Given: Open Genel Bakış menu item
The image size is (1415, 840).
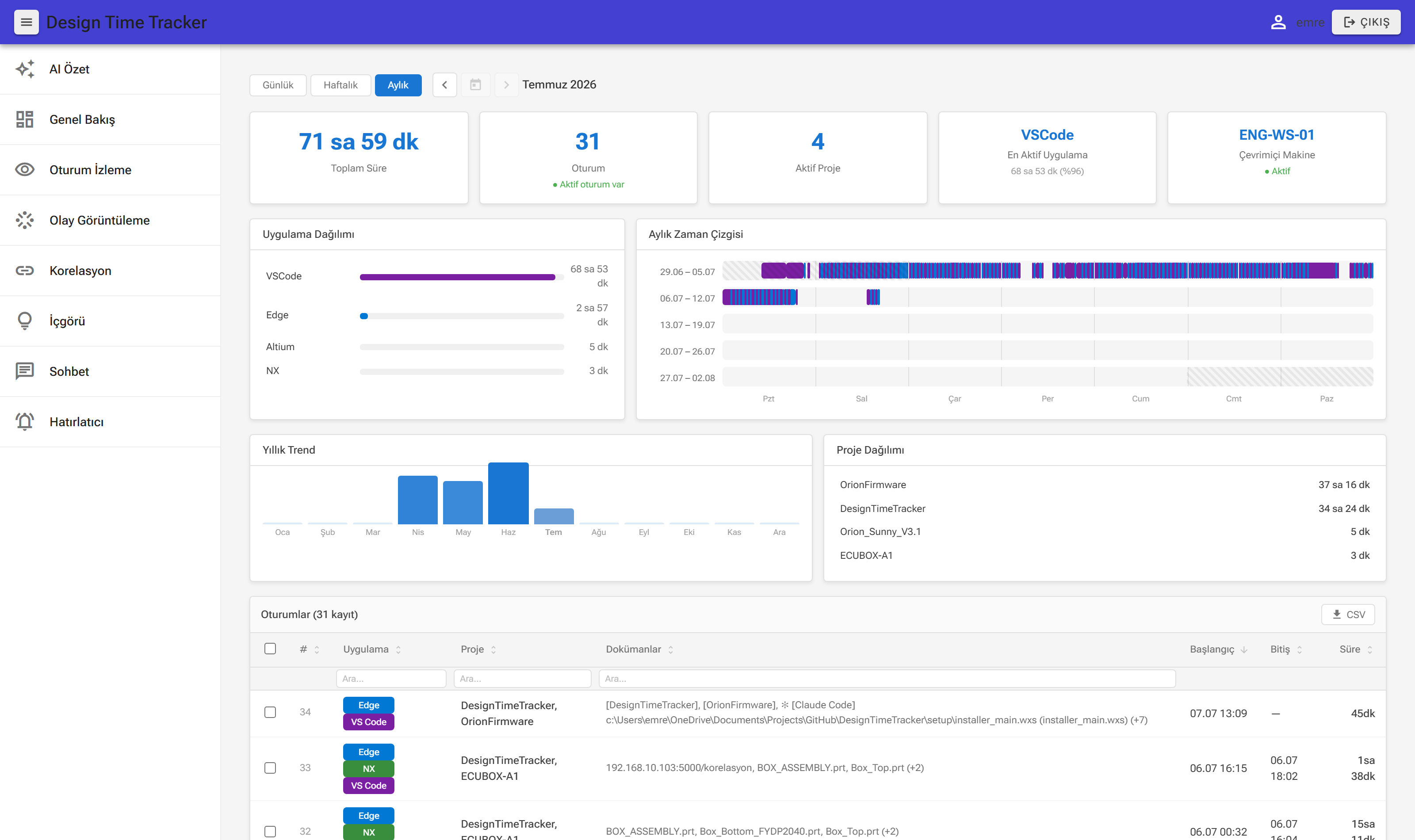Looking at the screenshot, I should coord(110,119).
